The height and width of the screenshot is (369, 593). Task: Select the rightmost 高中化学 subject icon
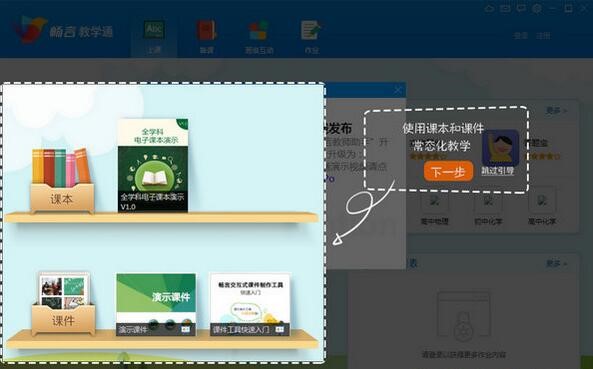click(542, 206)
